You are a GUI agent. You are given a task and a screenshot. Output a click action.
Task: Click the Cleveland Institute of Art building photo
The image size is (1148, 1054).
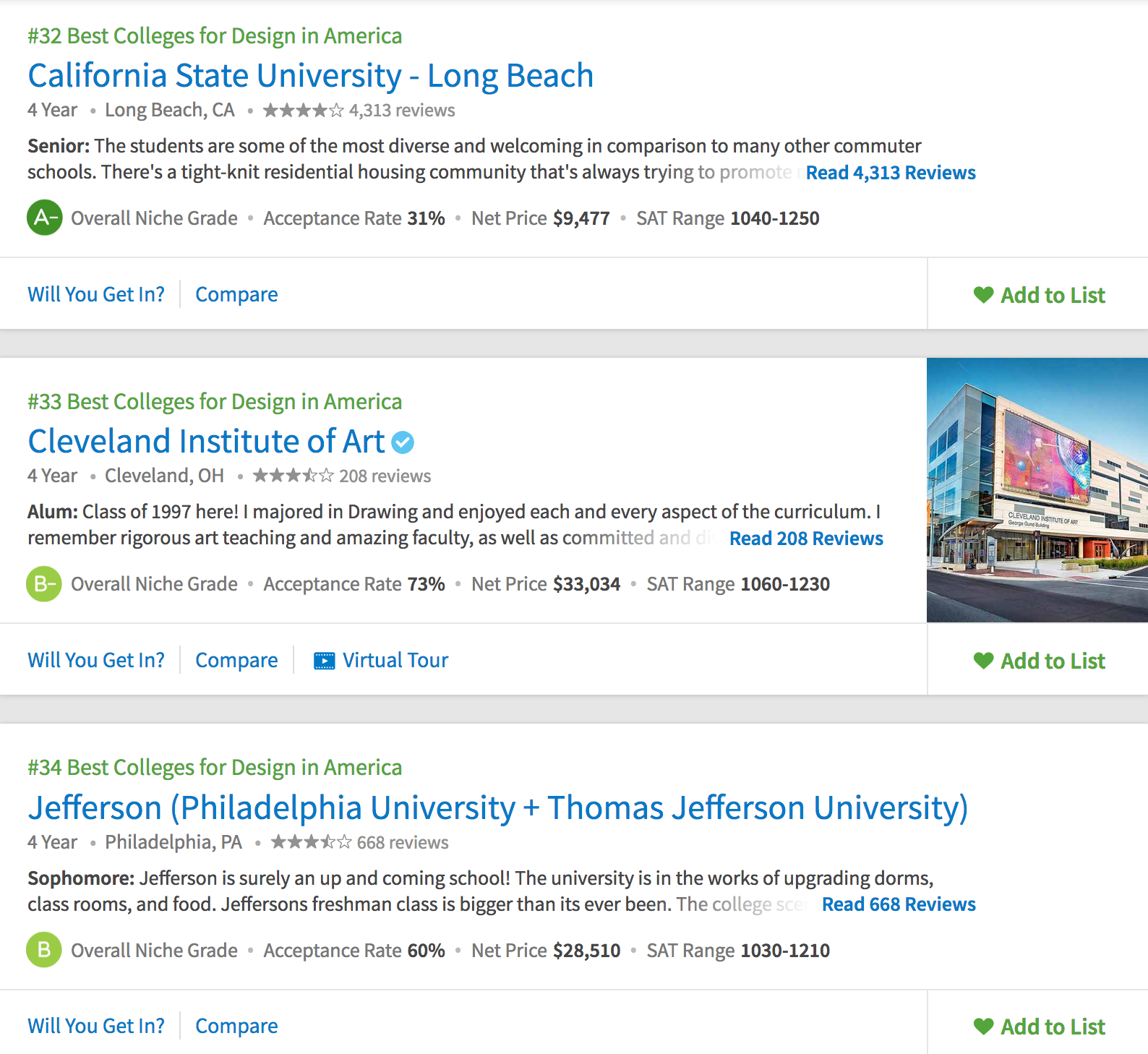1037,490
